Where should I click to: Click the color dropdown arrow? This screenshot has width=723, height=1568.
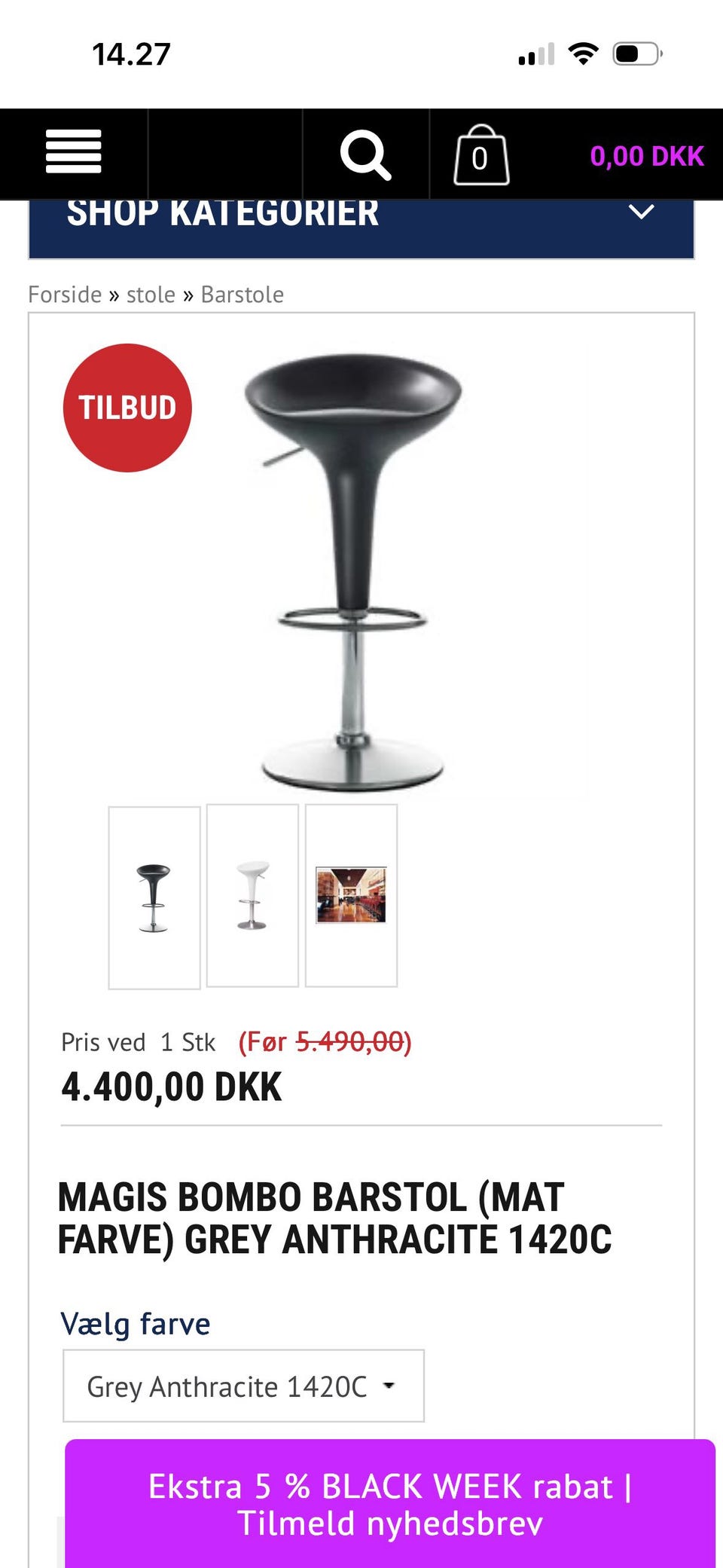(389, 1386)
